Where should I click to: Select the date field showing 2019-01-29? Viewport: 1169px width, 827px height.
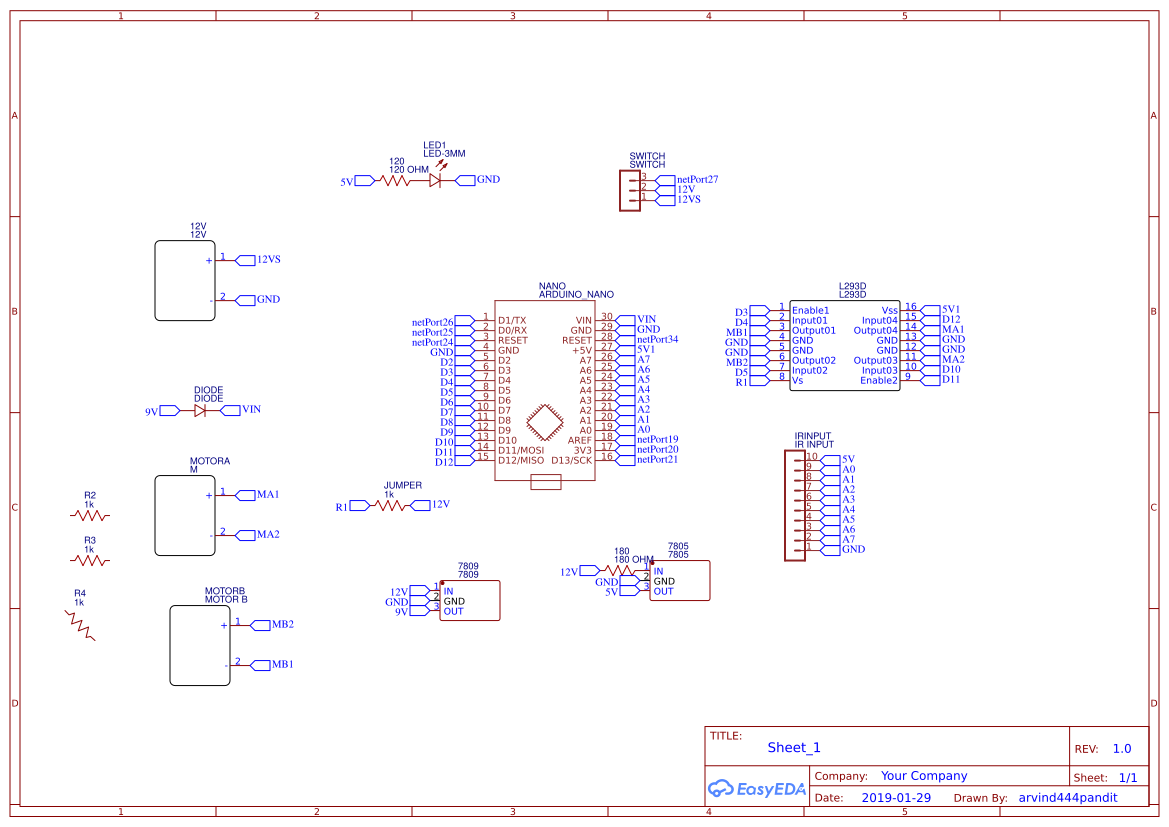896,797
